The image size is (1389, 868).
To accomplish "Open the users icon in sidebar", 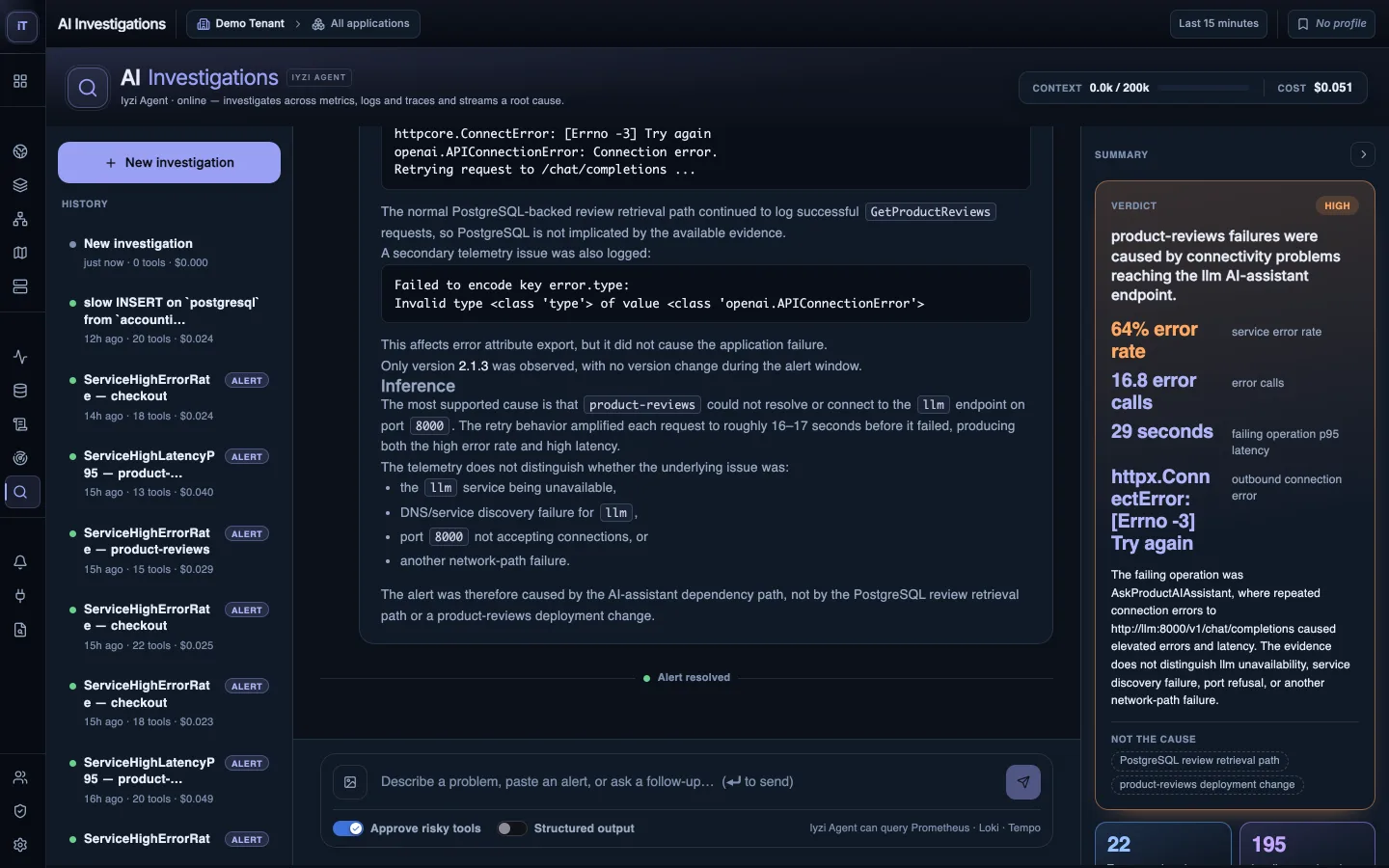I will click(x=20, y=777).
